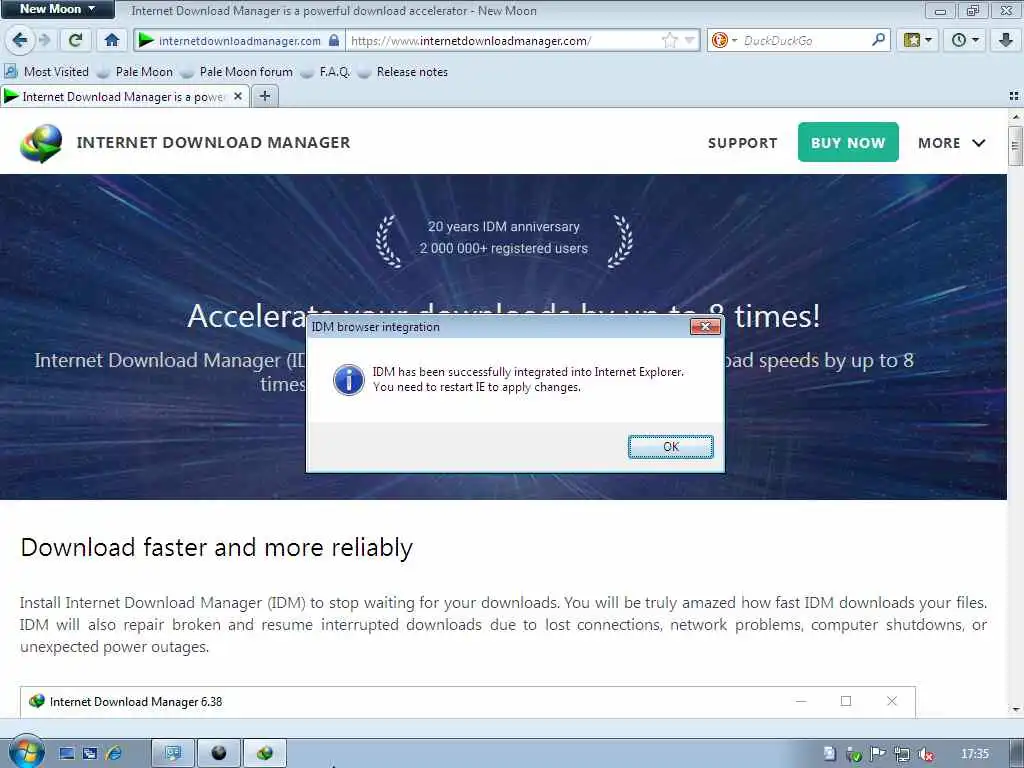
Task: Open the URL history dropdown arrow
Action: pos(689,40)
